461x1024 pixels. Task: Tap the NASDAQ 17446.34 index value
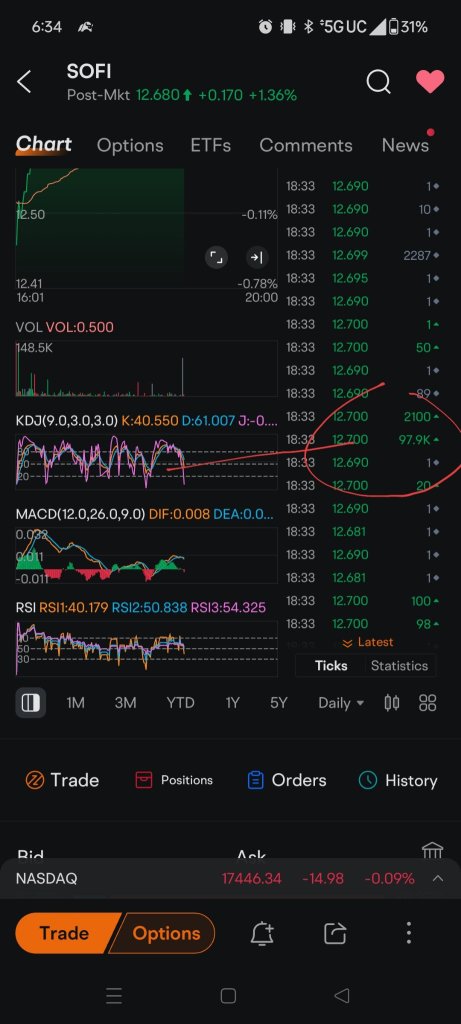(251, 878)
